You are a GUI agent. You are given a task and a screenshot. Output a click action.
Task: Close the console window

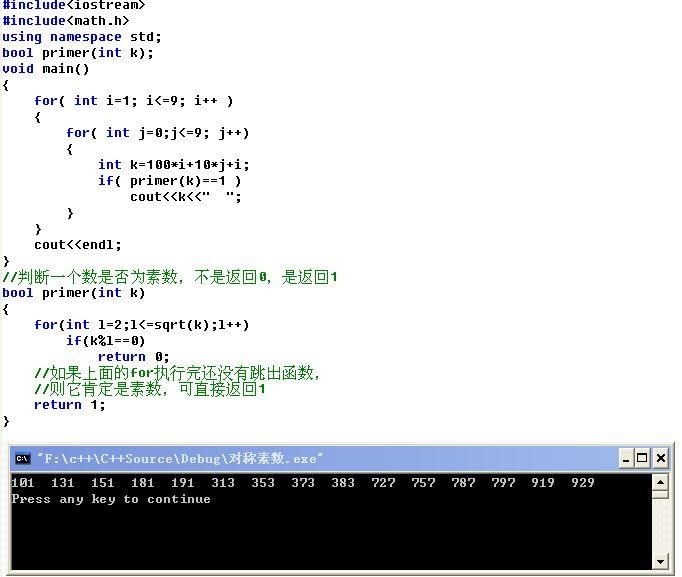click(660, 458)
